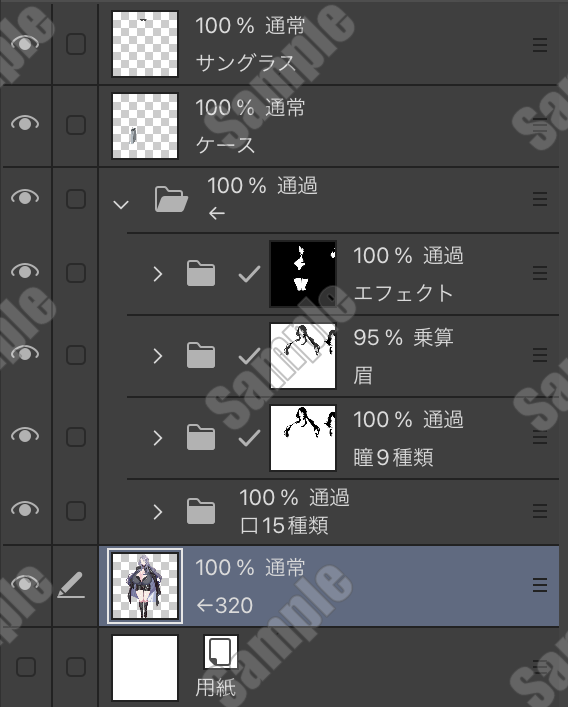
Task: Click the open folder icon of ← group
Action: point(171,199)
